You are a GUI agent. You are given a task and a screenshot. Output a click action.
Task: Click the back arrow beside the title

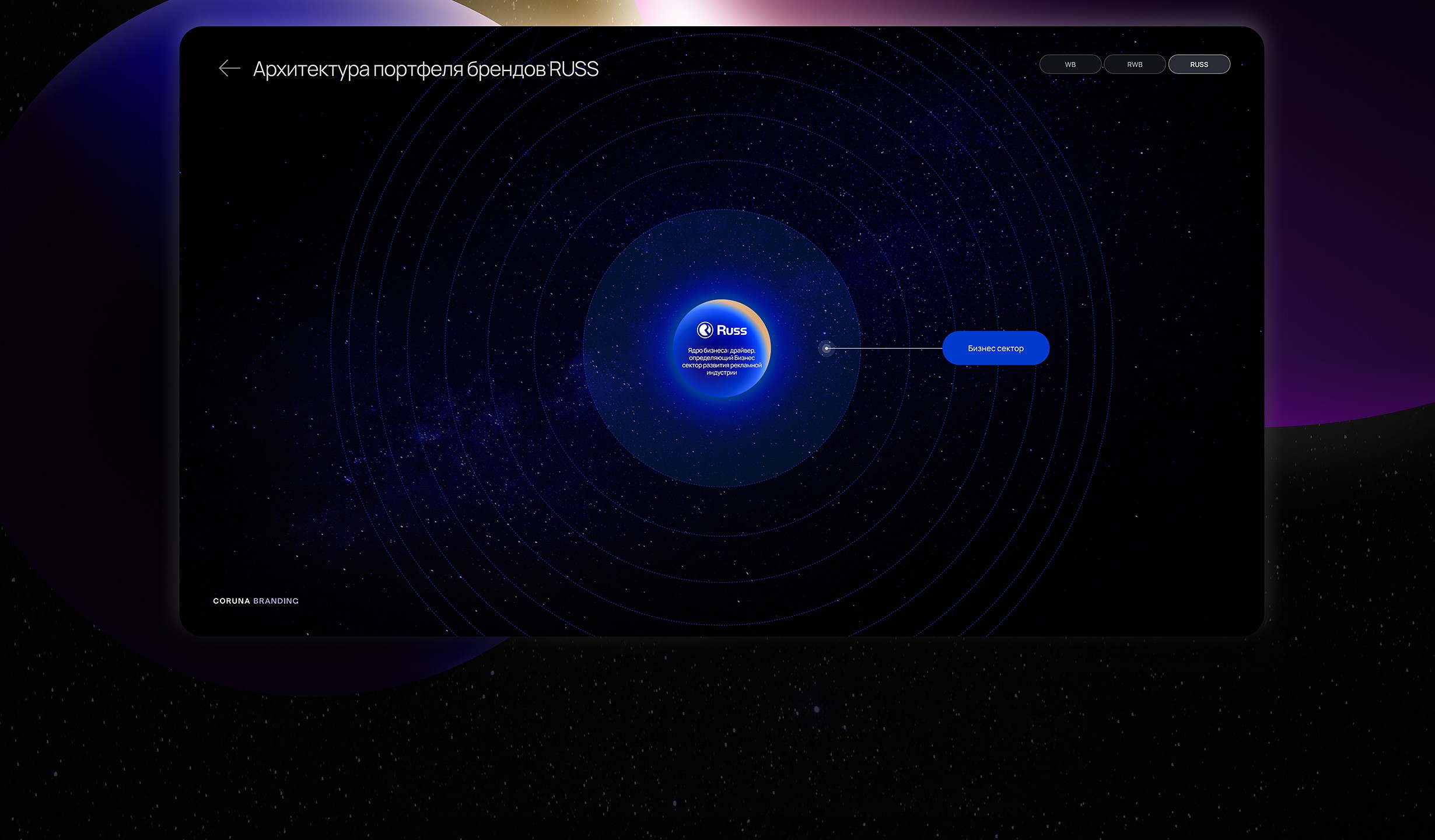point(229,68)
